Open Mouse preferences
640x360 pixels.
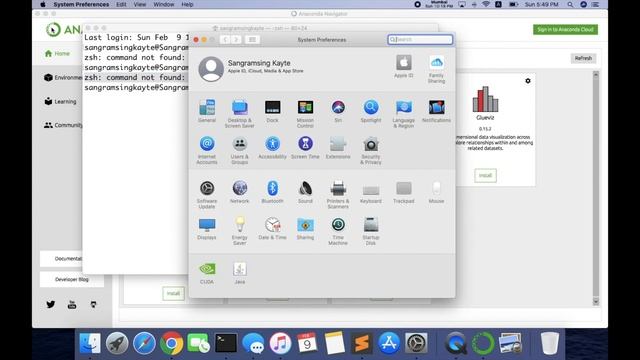[436, 192]
